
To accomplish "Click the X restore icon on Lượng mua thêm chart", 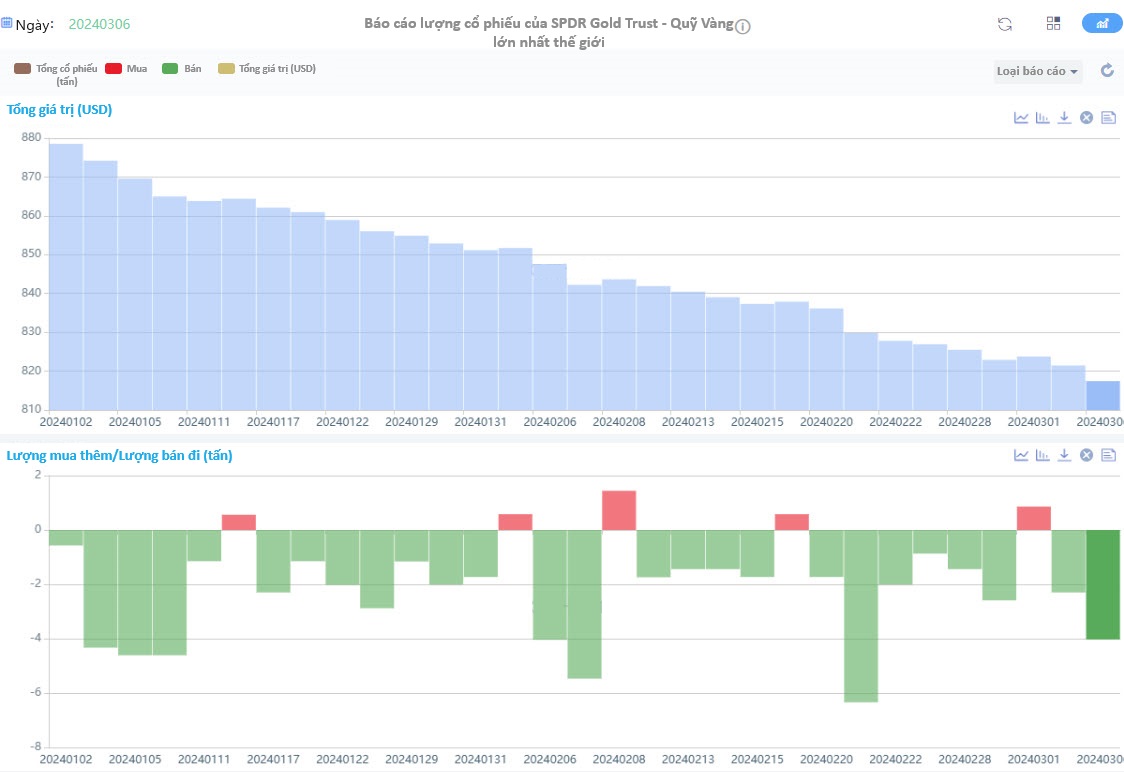I will point(1087,455).
